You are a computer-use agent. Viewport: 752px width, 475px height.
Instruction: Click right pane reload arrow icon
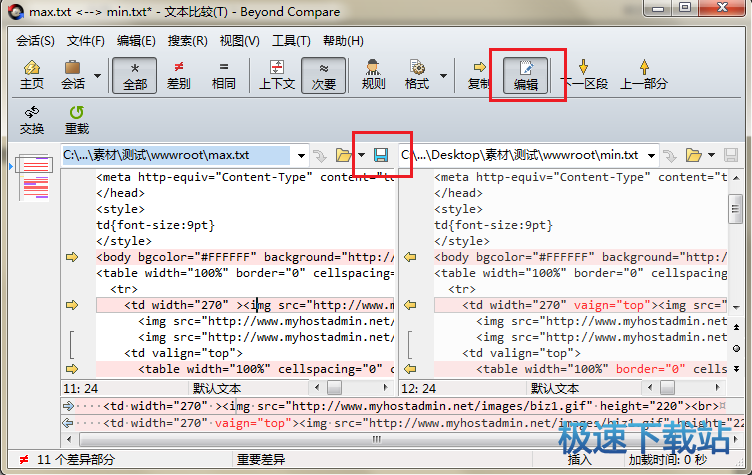(x=670, y=155)
